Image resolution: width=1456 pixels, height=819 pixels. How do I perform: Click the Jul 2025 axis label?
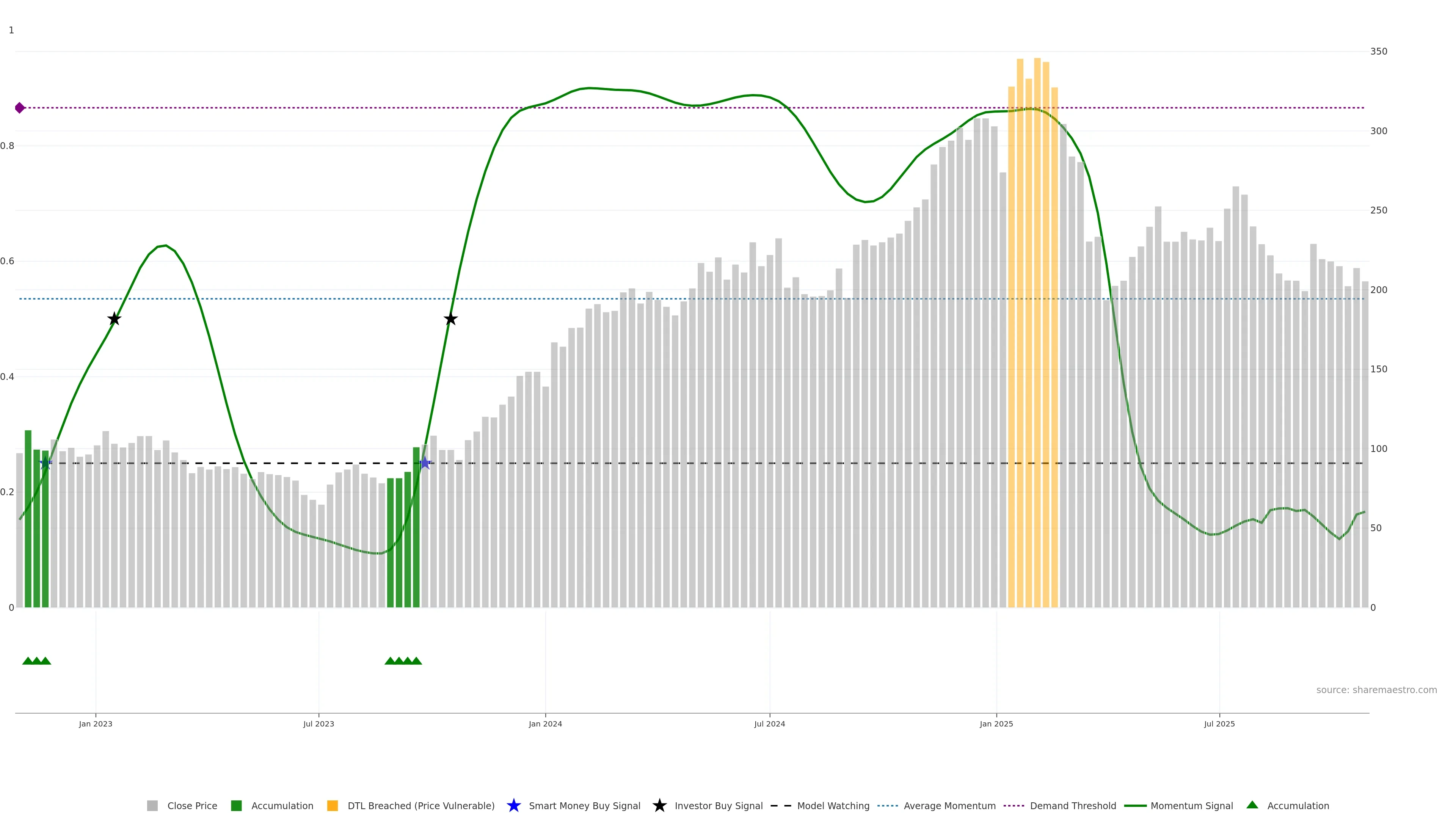tap(1219, 724)
